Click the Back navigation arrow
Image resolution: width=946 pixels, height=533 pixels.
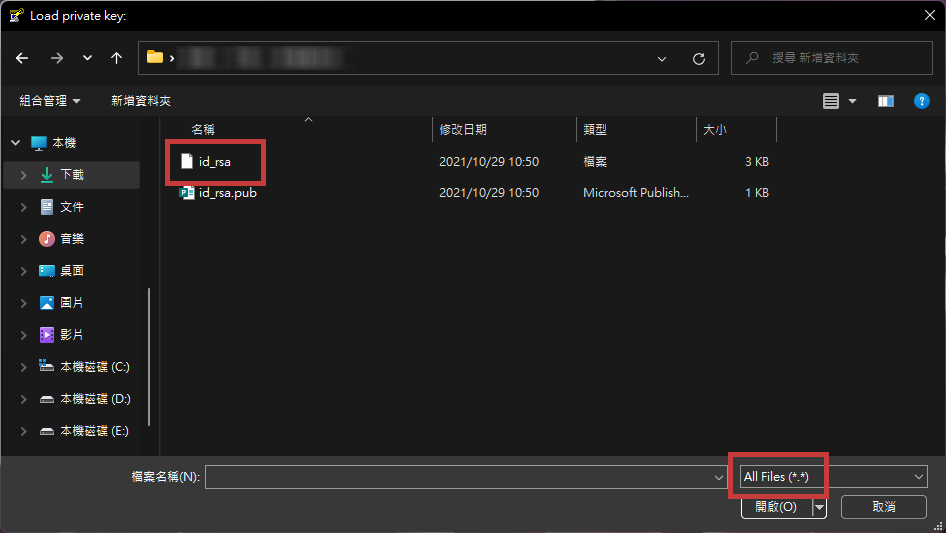(22, 58)
